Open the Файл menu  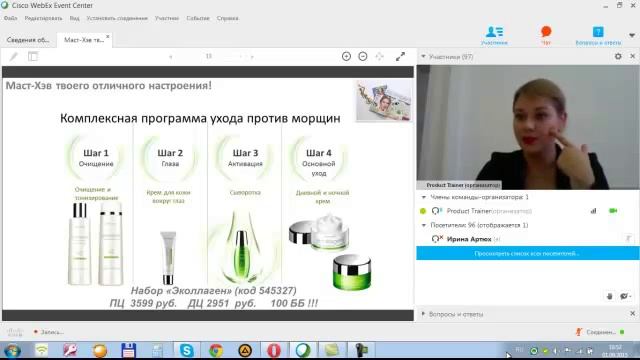[x=11, y=18]
